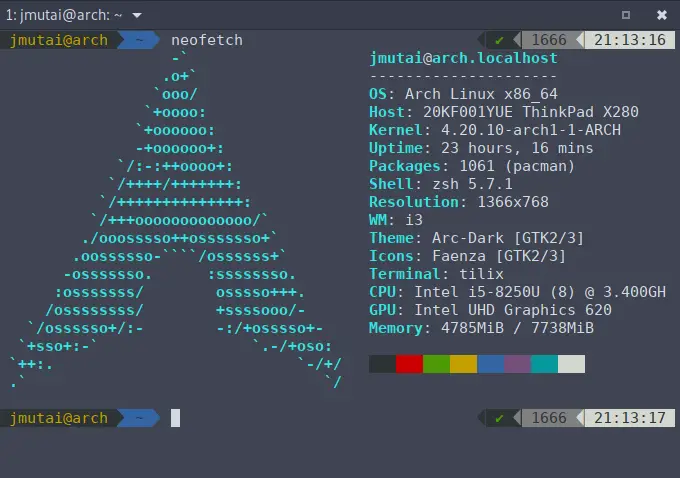The image size is (680, 478).
Task: Click the Icons line 'Faenza [GTK2/3]'
Action: point(468,256)
